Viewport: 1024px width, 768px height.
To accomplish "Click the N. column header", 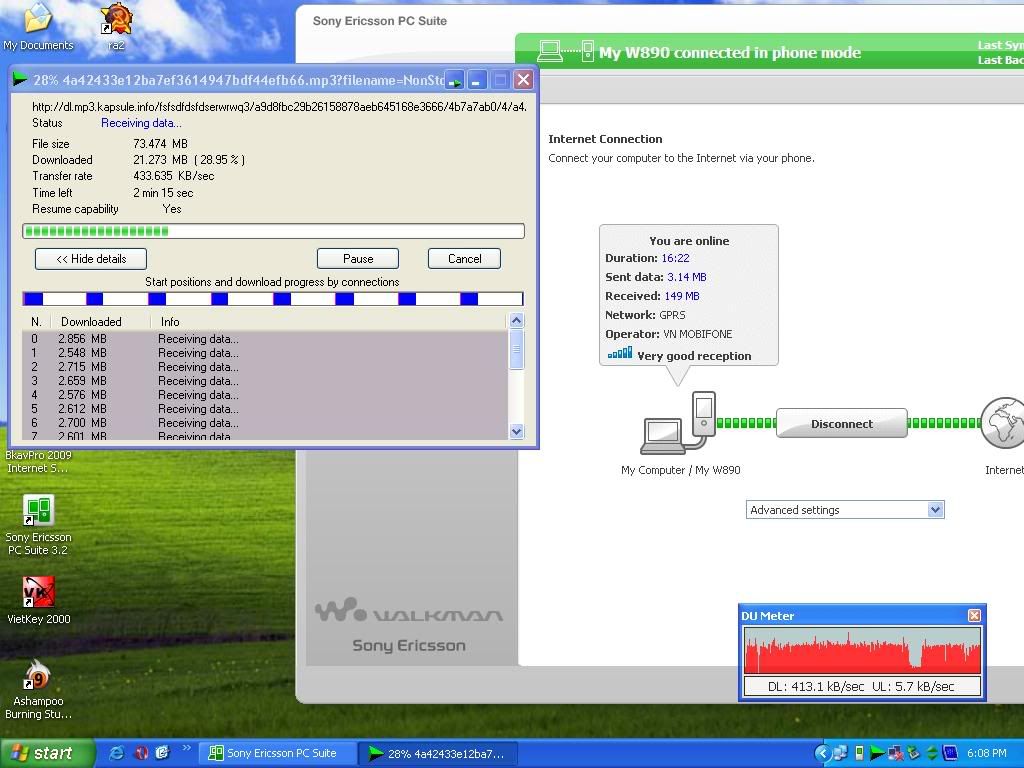I will pyautogui.click(x=37, y=321).
